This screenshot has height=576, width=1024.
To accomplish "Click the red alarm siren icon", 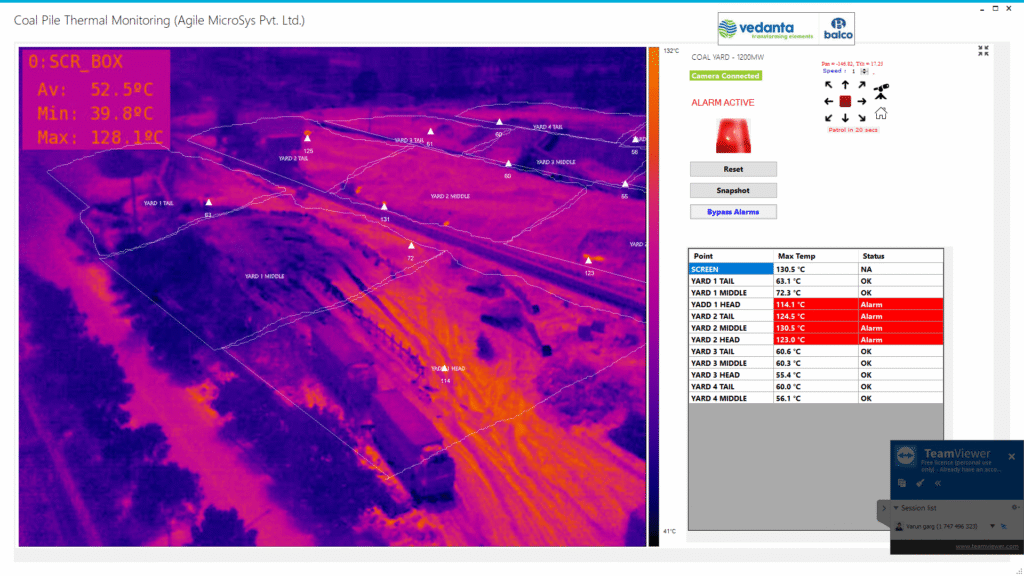I will 733,137.
